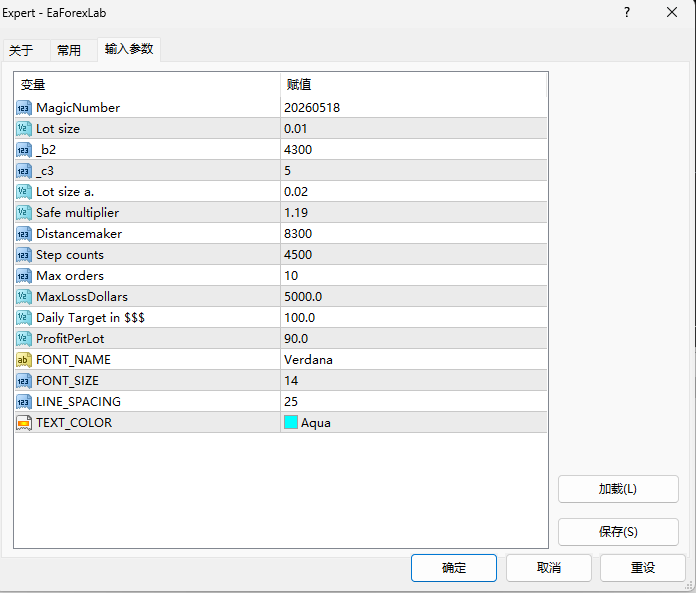Select the Max orders value 10
The width and height of the screenshot is (696, 593).
tap(291, 276)
